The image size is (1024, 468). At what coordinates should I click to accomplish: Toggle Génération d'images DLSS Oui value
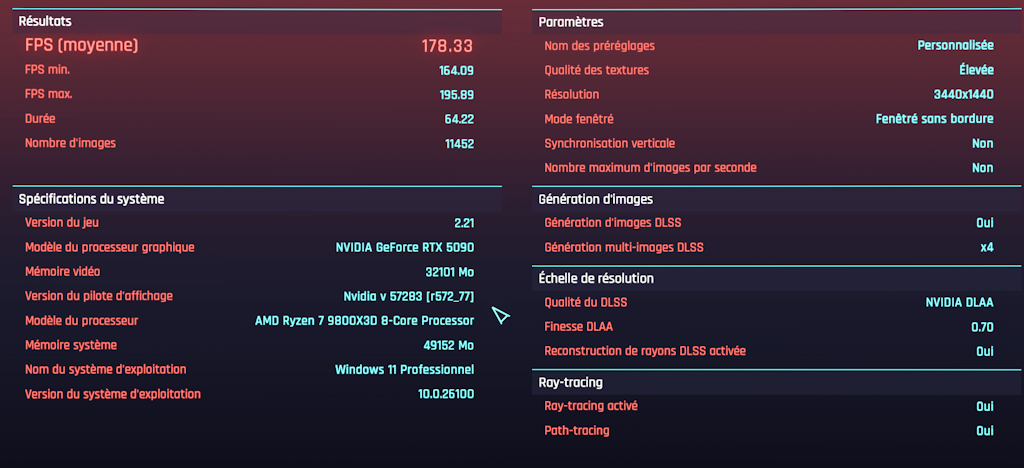pos(984,222)
